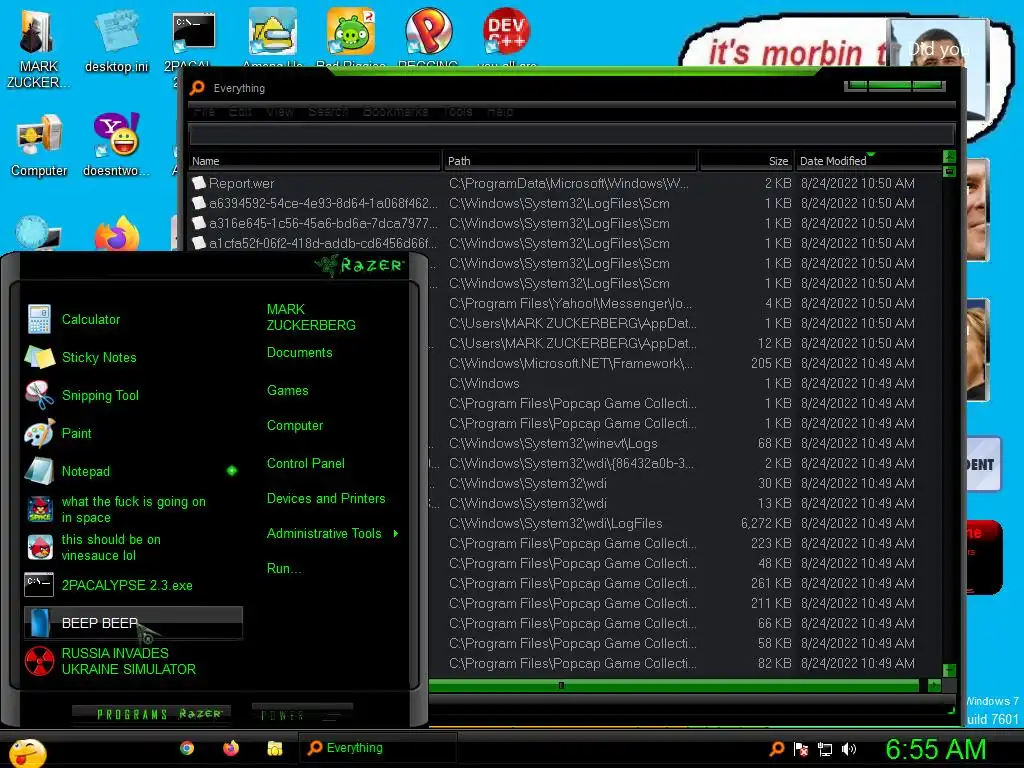This screenshot has width=1024, height=768.
Task: Select the a316e645-1c56-45a6 file row
Action: coord(565,223)
